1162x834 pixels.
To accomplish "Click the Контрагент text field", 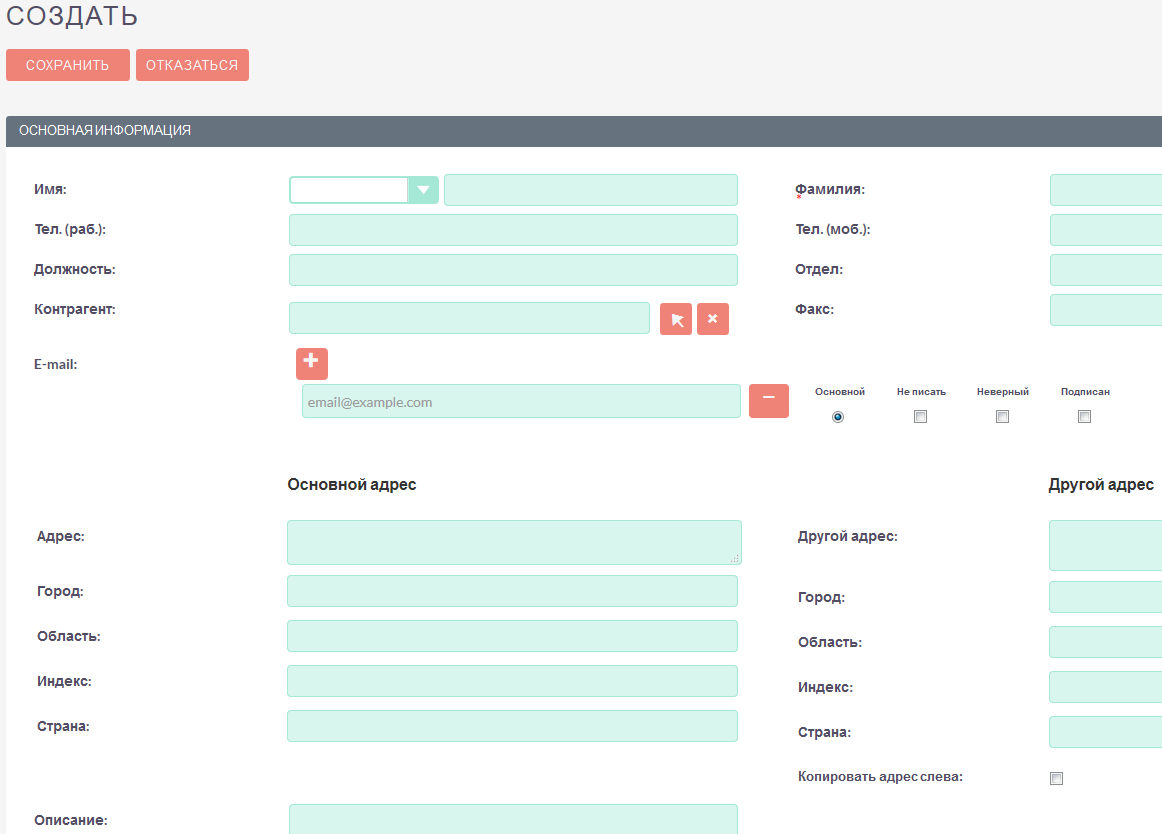I will 469,318.
